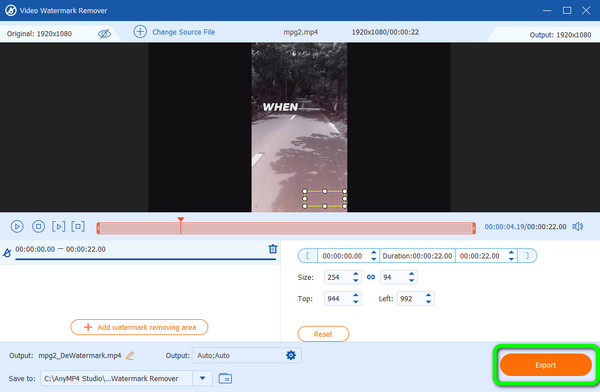Viewport: 600px width, 392px height.
Task: Click the red playhead marker on timeline
Action: pyautogui.click(x=181, y=220)
